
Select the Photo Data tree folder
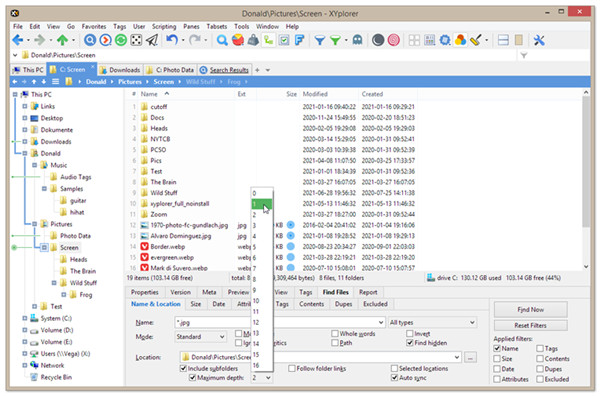[75, 236]
